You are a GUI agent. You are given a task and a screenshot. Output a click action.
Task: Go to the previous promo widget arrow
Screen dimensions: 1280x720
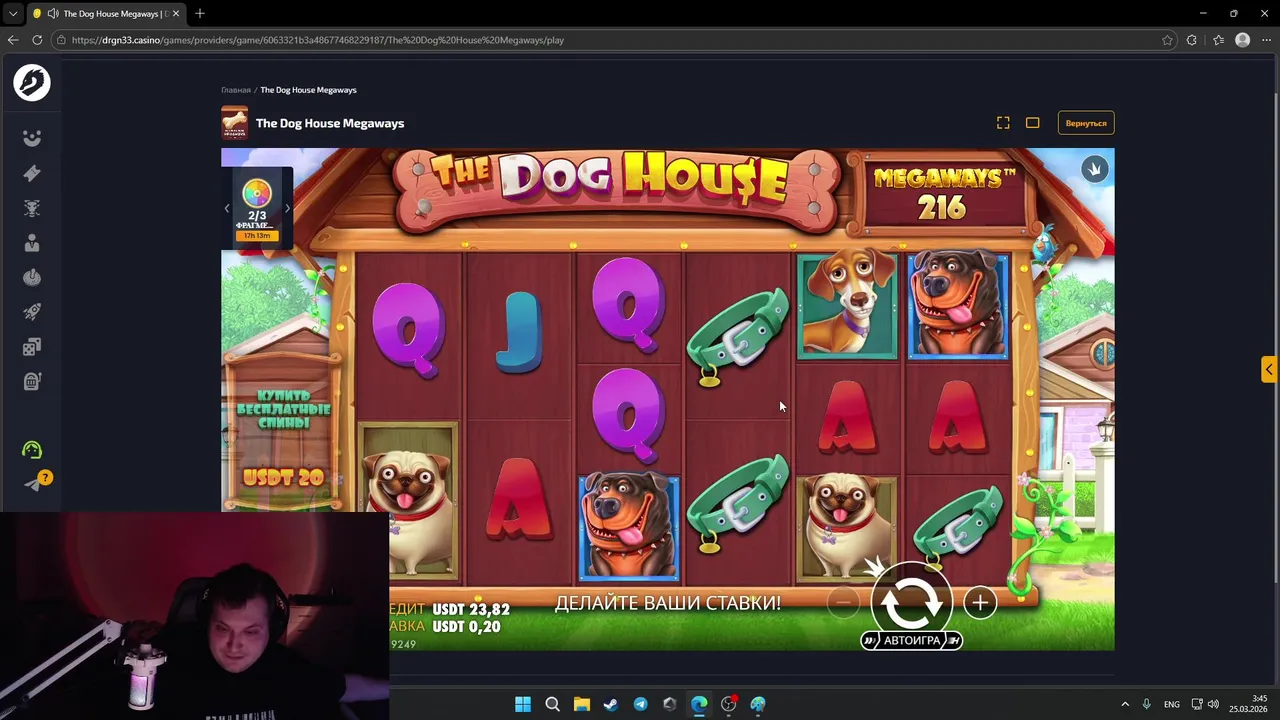click(x=227, y=208)
